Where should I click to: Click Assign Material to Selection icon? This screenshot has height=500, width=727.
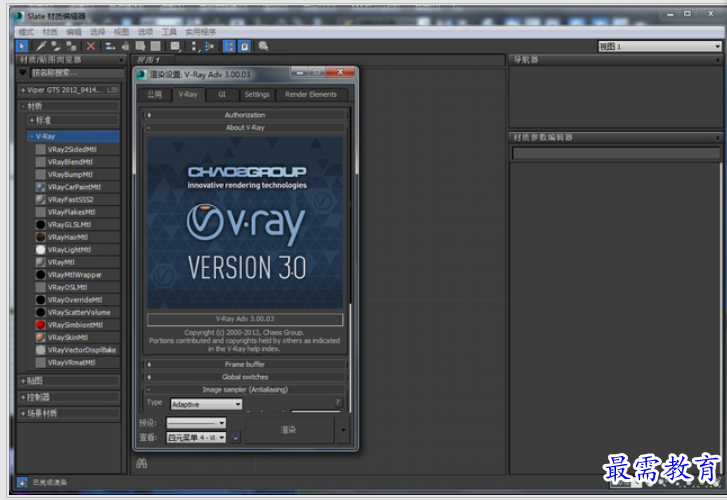click(x=71, y=46)
